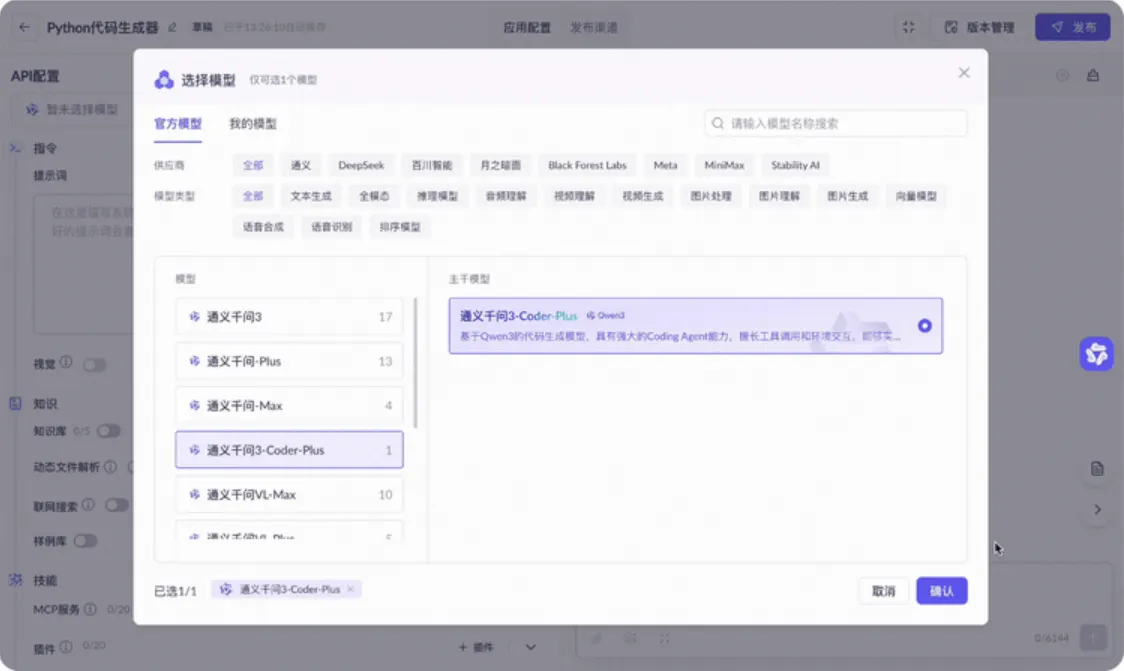
Task: Filter suppliers by 通义
Action: (301, 165)
